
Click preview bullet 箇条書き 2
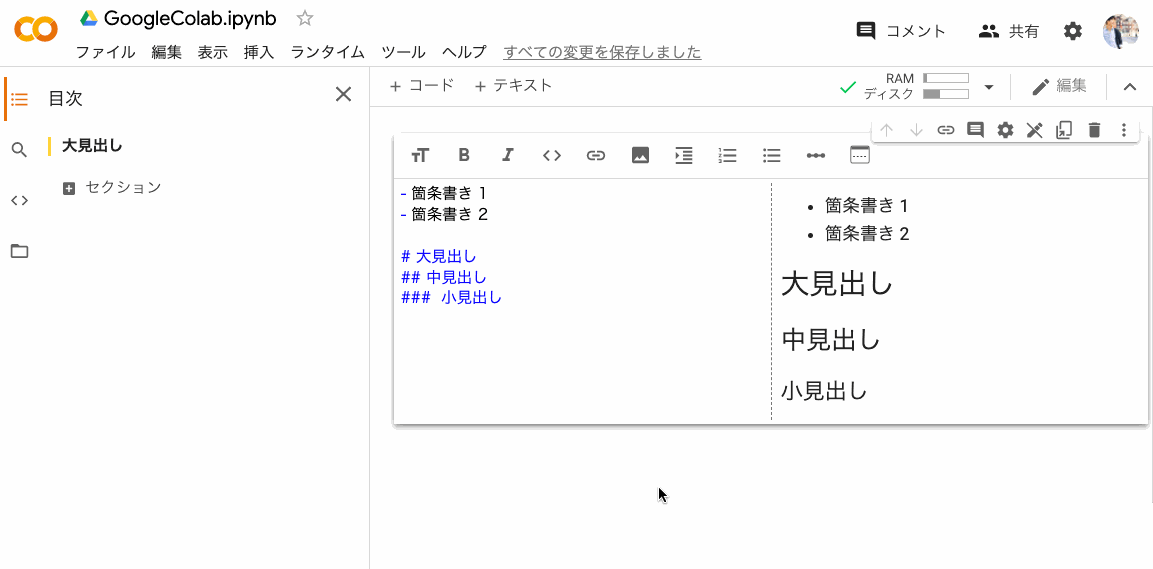867,234
